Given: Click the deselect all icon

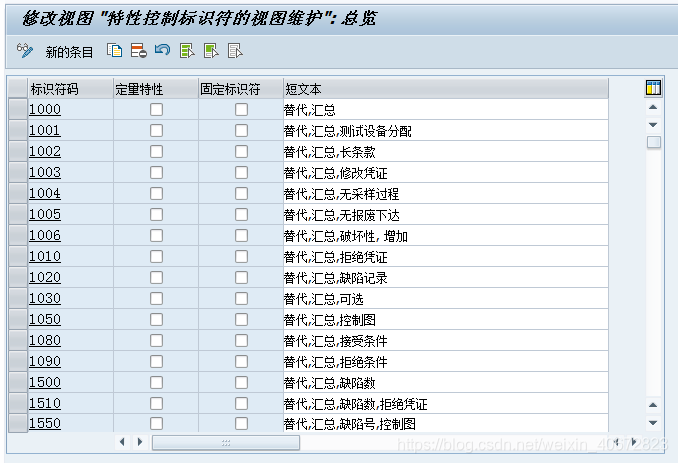Looking at the screenshot, I should point(235,51).
